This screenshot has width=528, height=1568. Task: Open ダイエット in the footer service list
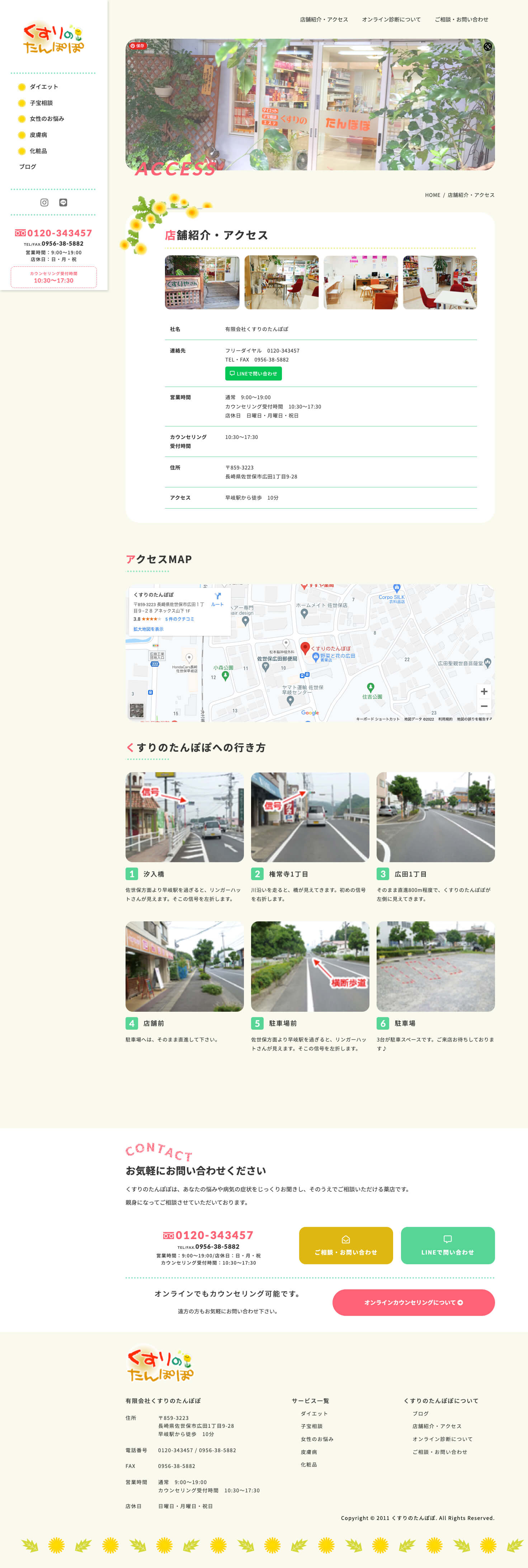tap(314, 1413)
